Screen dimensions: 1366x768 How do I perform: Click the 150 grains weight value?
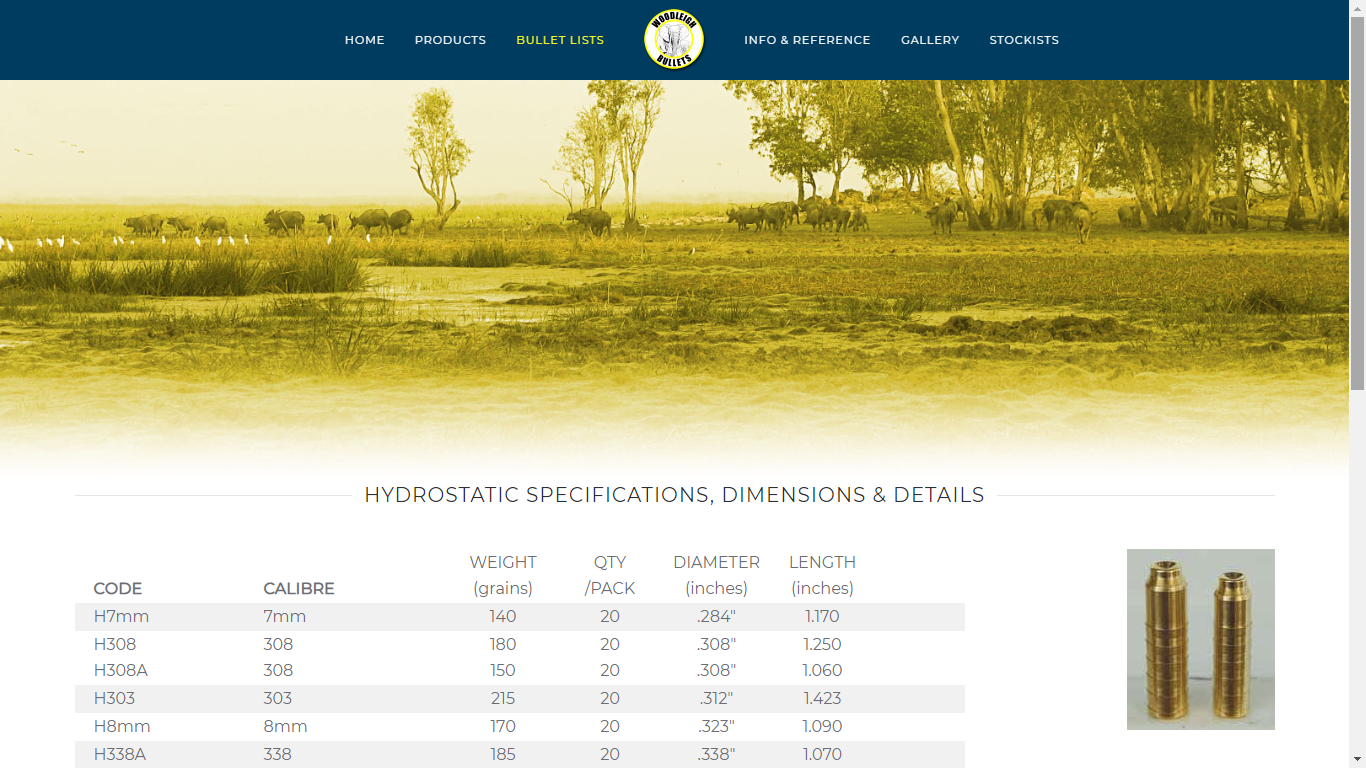pyautogui.click(x=503, y=671)
